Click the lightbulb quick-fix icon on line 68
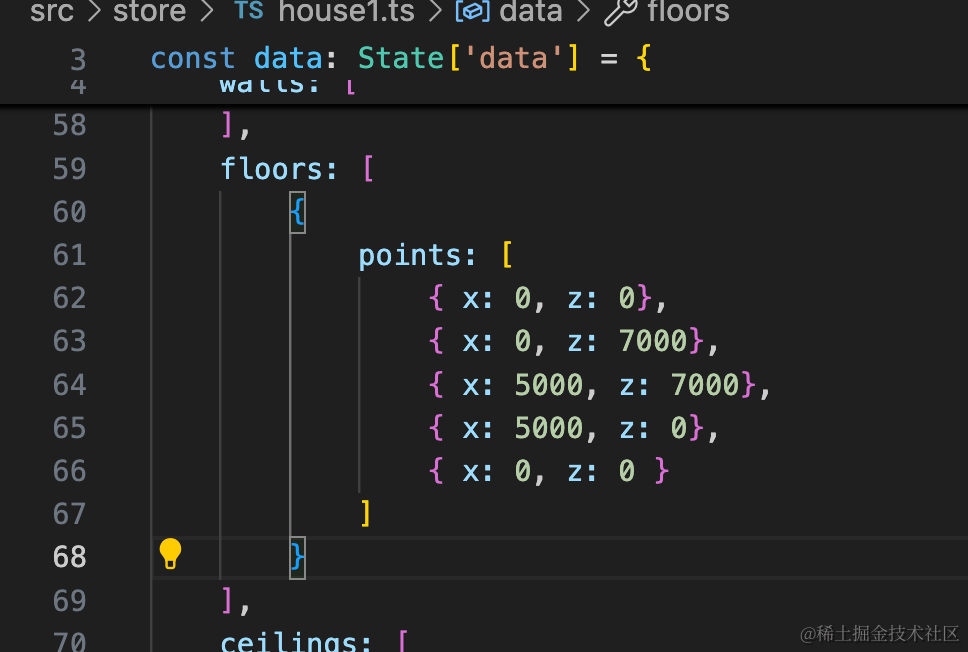Image resolution: width=968 pixels, height=652 pixels. pos(170,553)
